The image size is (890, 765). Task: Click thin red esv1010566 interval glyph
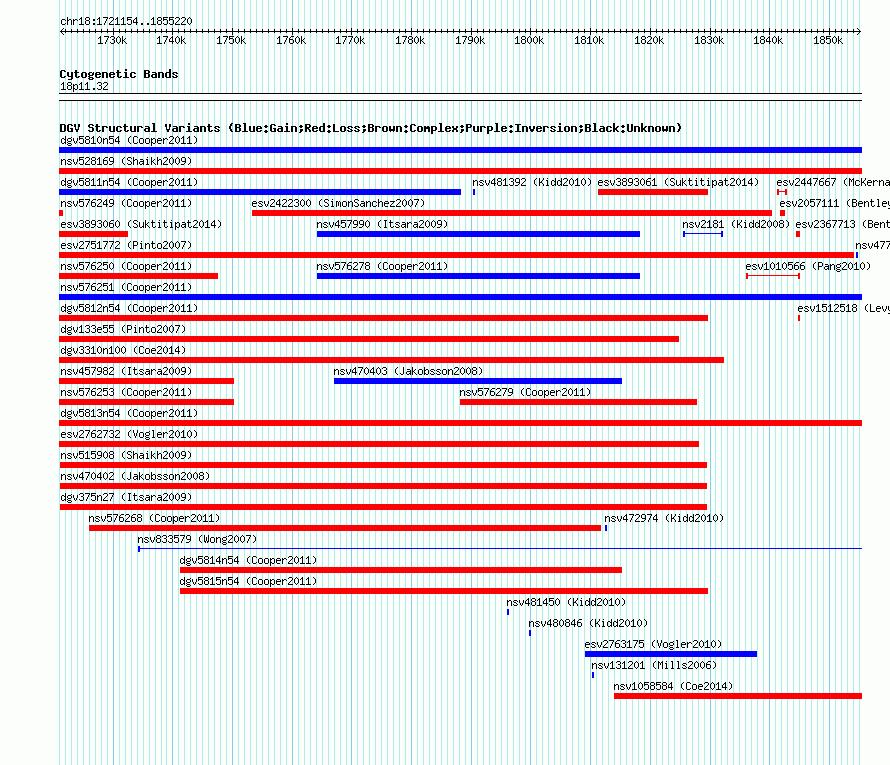point(773,276)
